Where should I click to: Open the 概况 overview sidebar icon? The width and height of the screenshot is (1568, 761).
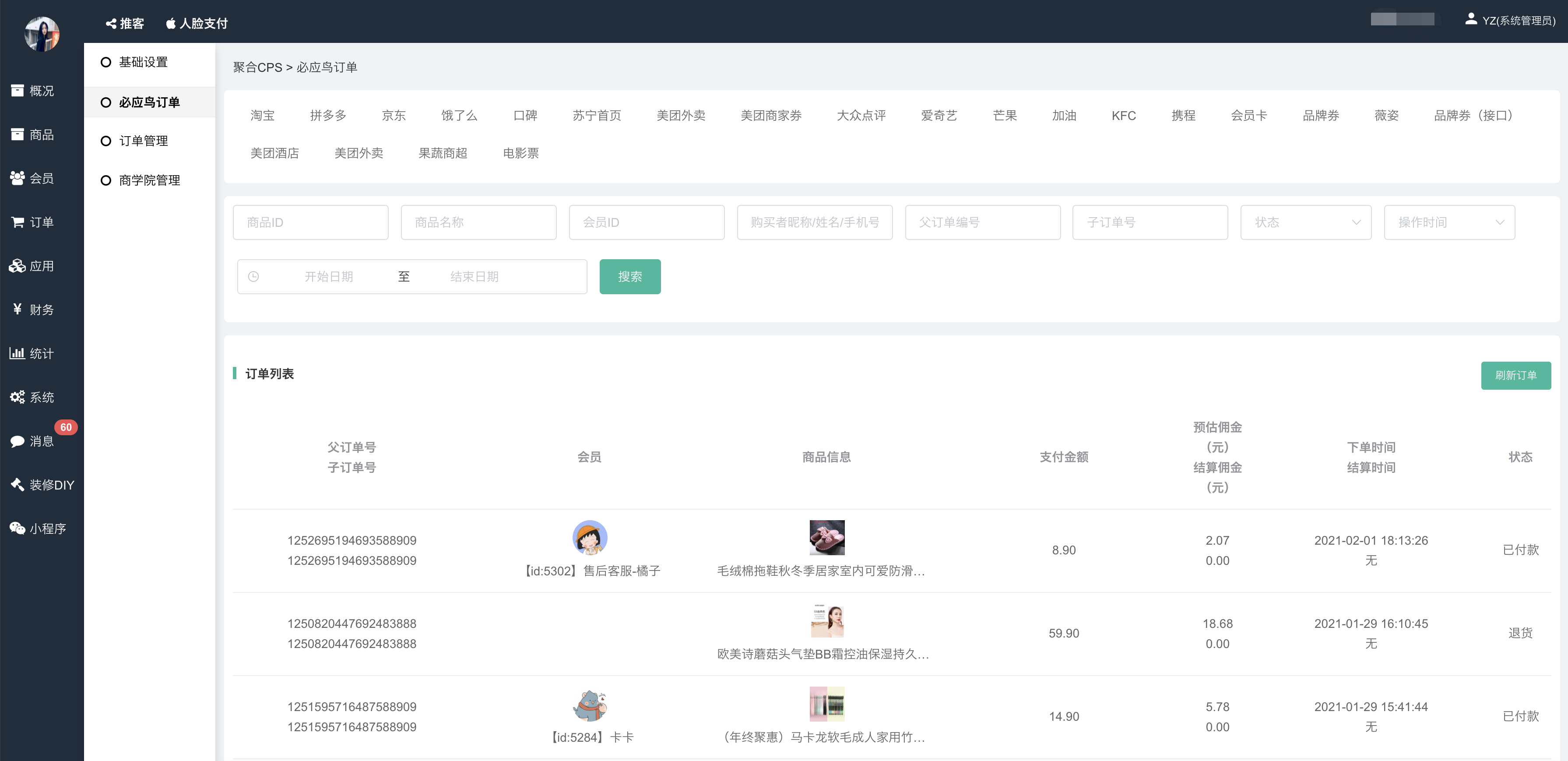[x=18, y=91]
